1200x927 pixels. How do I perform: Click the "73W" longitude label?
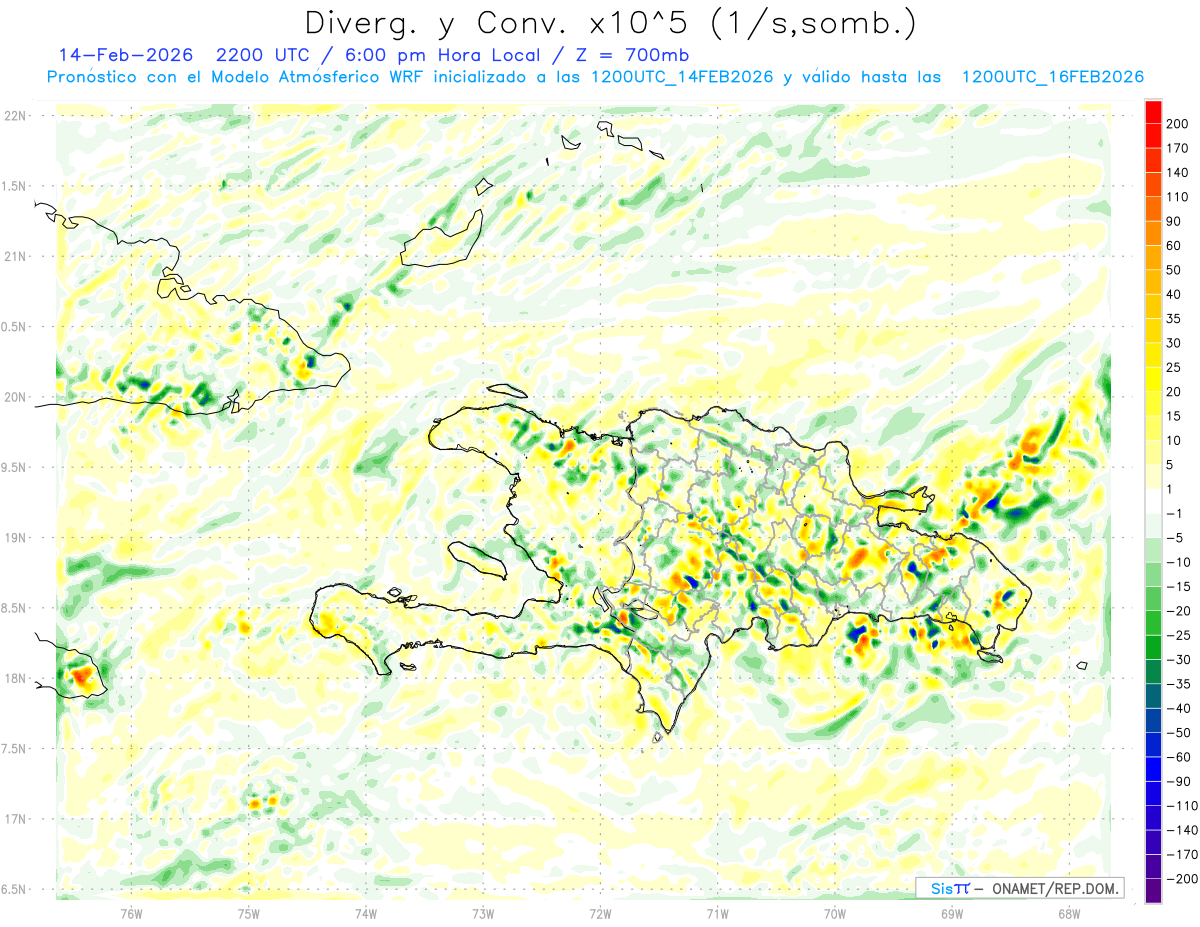pyautogui.click(x=483, y=913)
